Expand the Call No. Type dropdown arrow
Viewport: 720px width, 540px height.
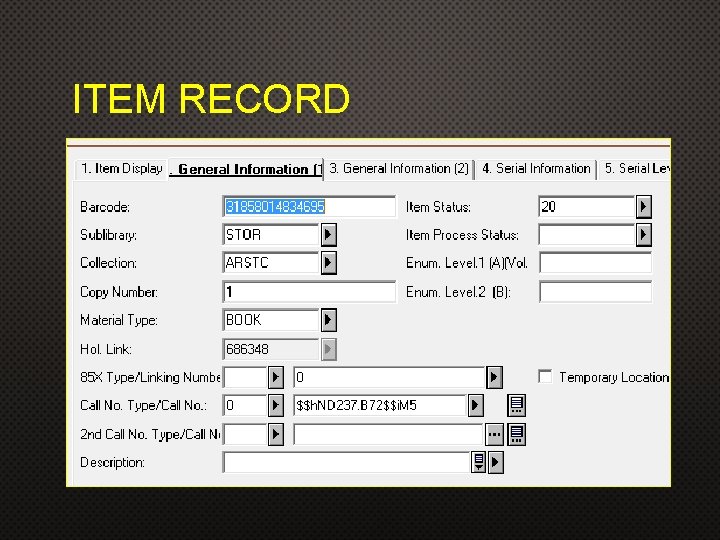click(x=276, y=405)
